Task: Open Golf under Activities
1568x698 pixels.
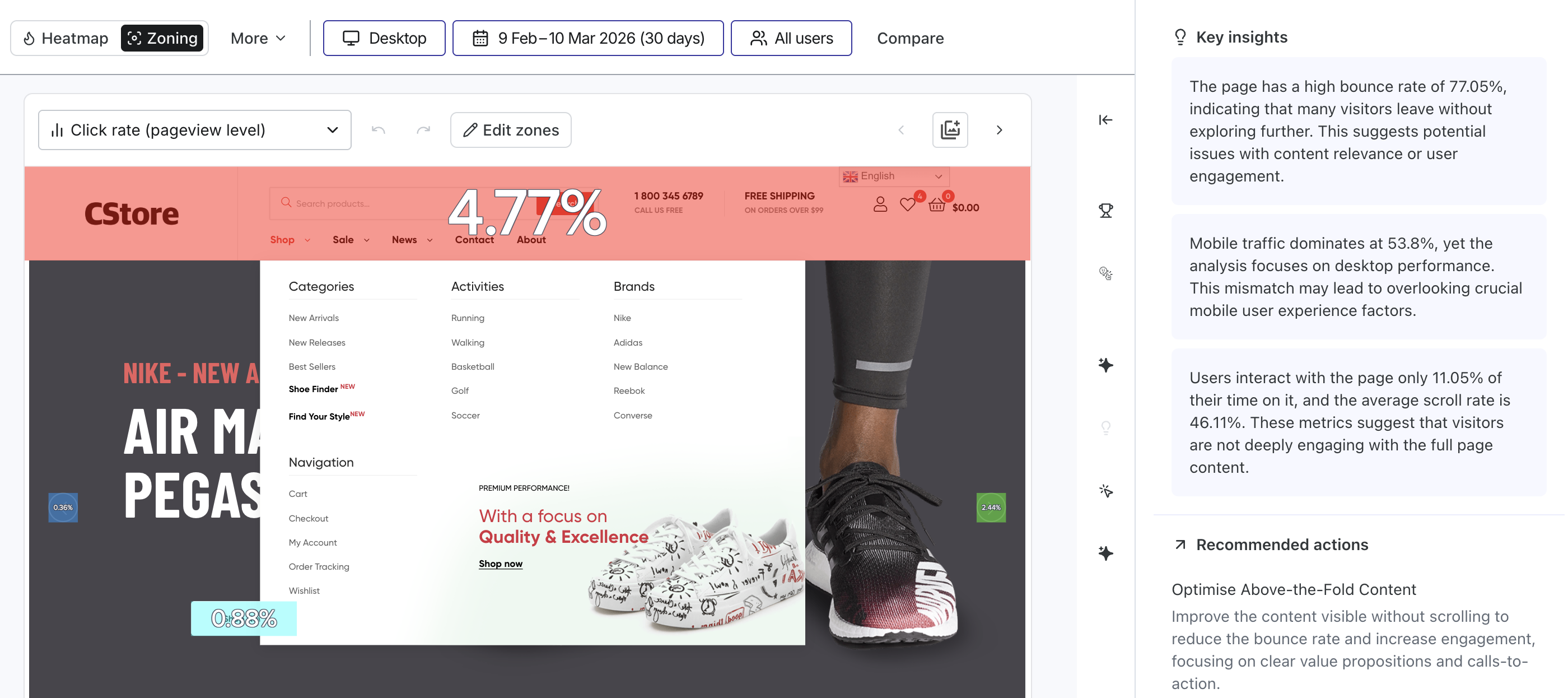Action: [460, 390]
